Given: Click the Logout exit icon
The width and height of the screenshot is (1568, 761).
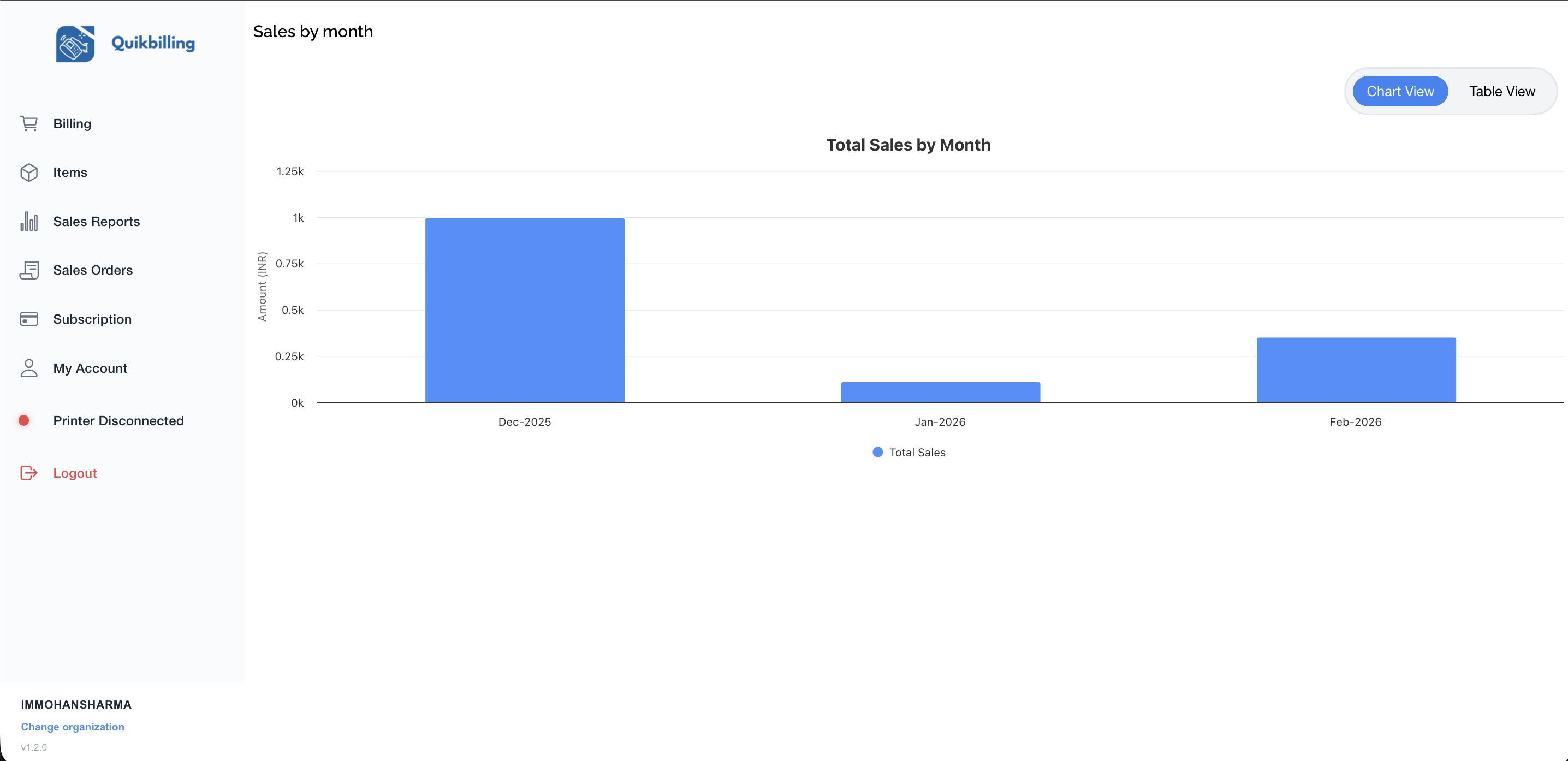Looking at the screenshot, I should (28, 473).
